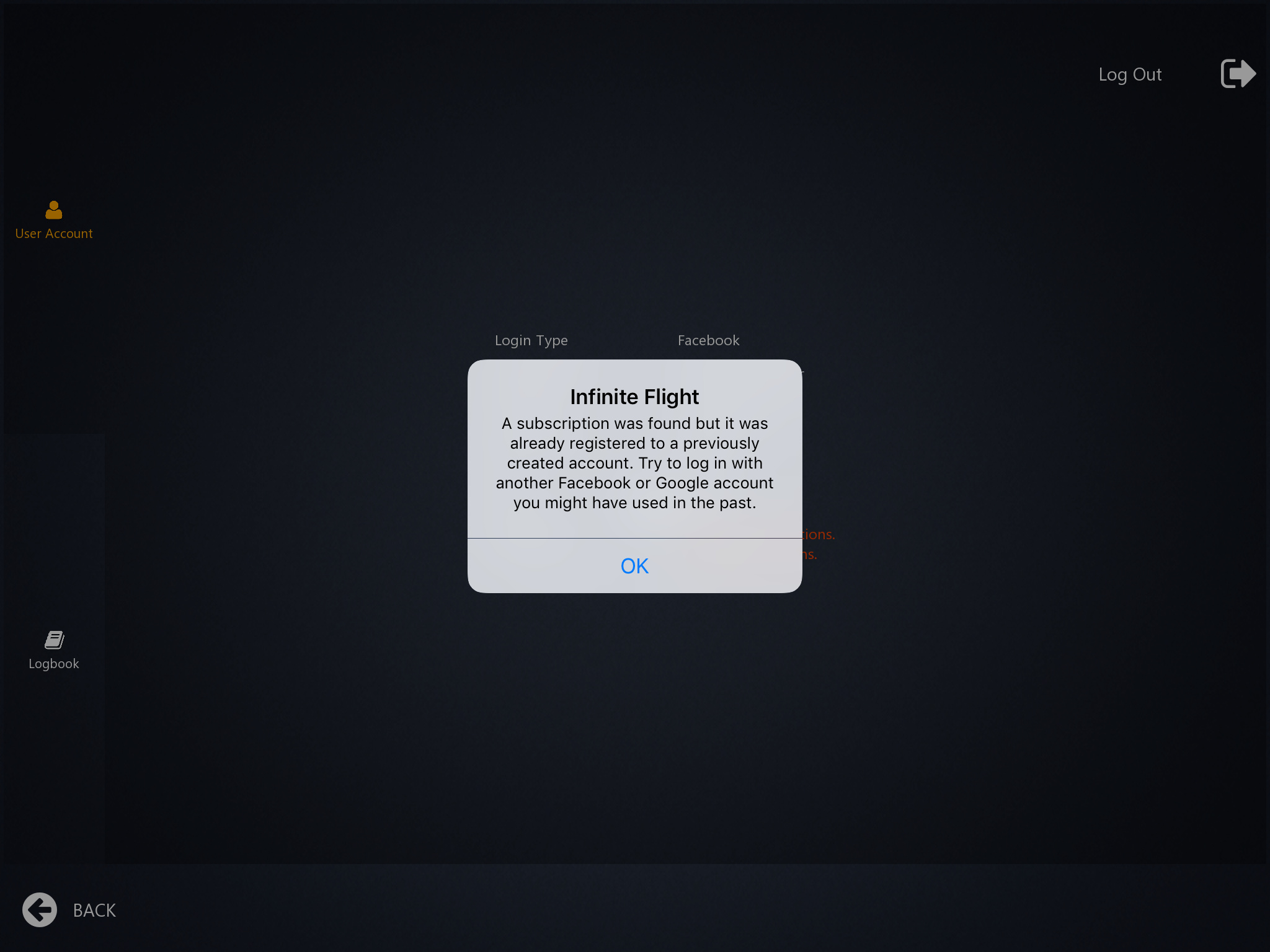The width and height of the screenshot is (1270, 952).
Task: Click the red text ending in 'ns.'
Action: [x=810, y=555]
